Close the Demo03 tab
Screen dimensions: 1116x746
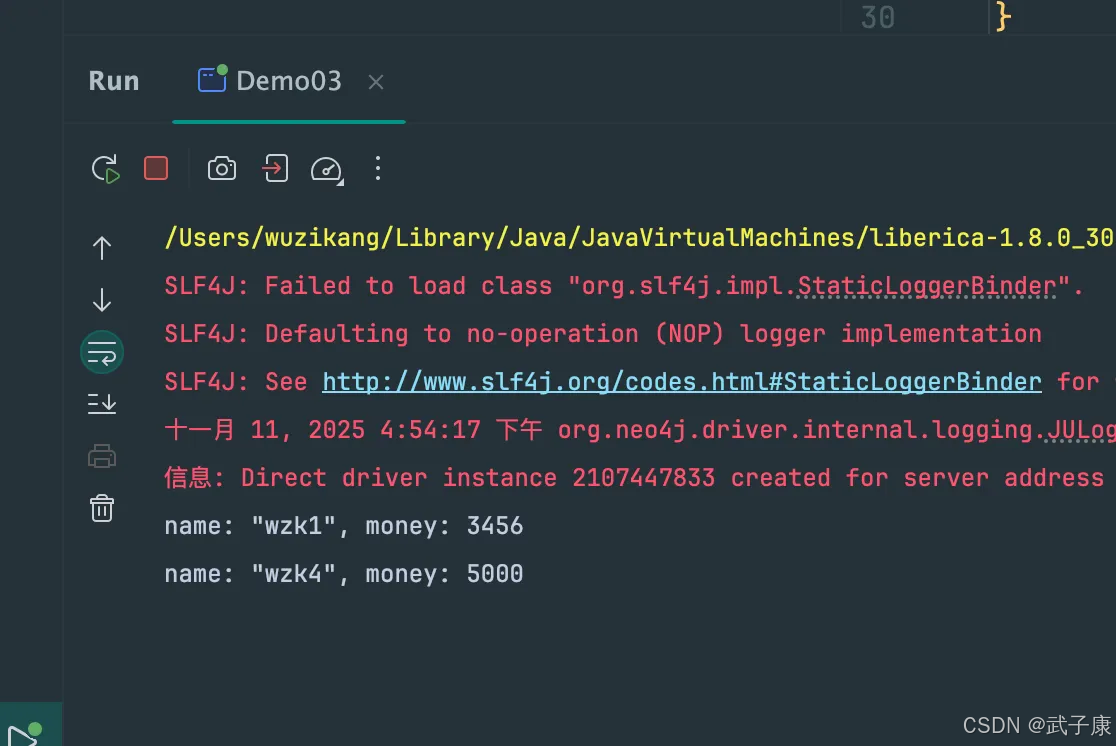pyautogui.click(x=376, y=83)
